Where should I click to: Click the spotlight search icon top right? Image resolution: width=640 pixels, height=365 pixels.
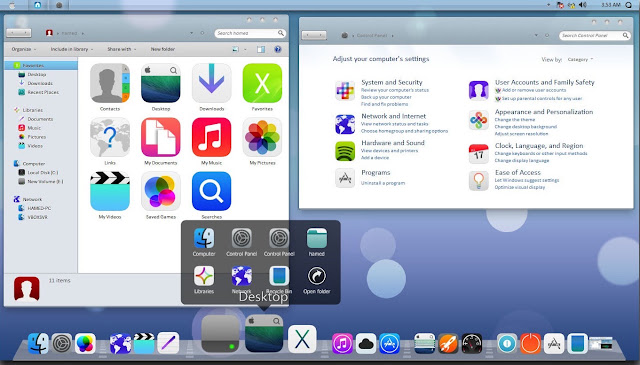[x=629, y=5]
